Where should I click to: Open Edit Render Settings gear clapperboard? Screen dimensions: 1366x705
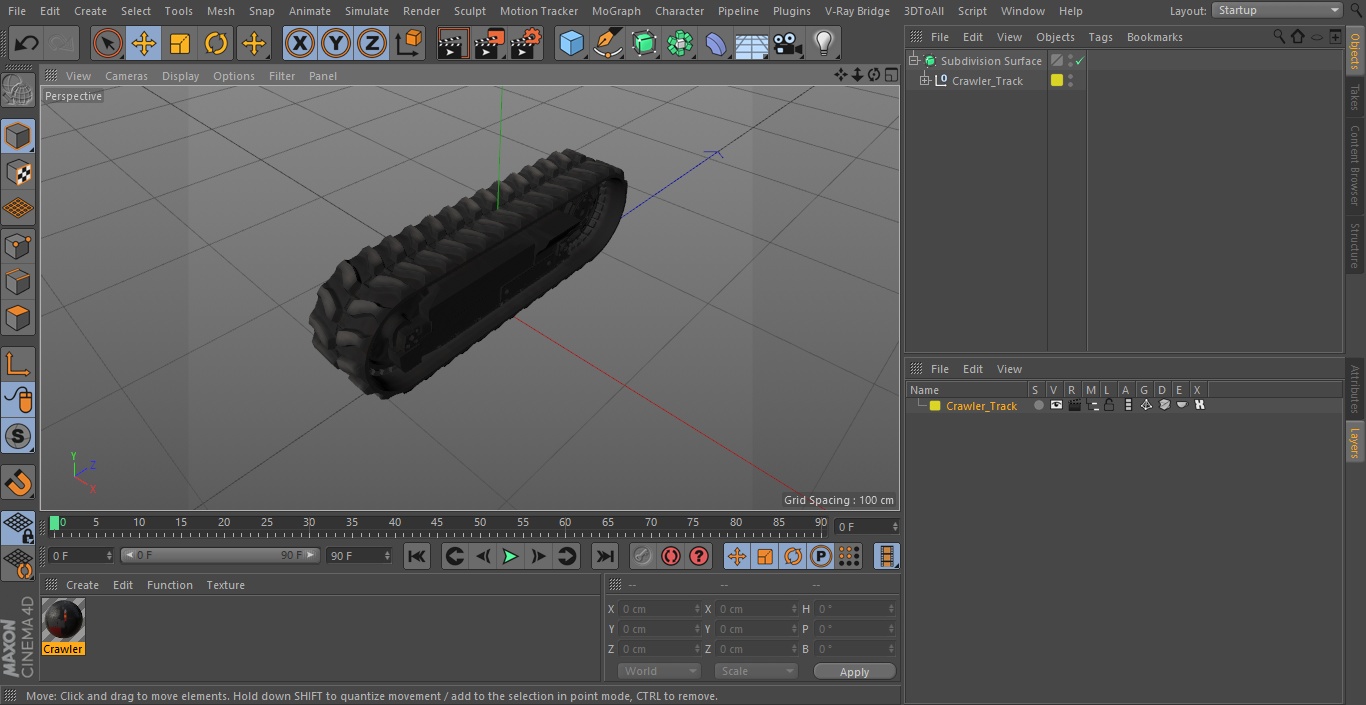(x=526, y=43)
